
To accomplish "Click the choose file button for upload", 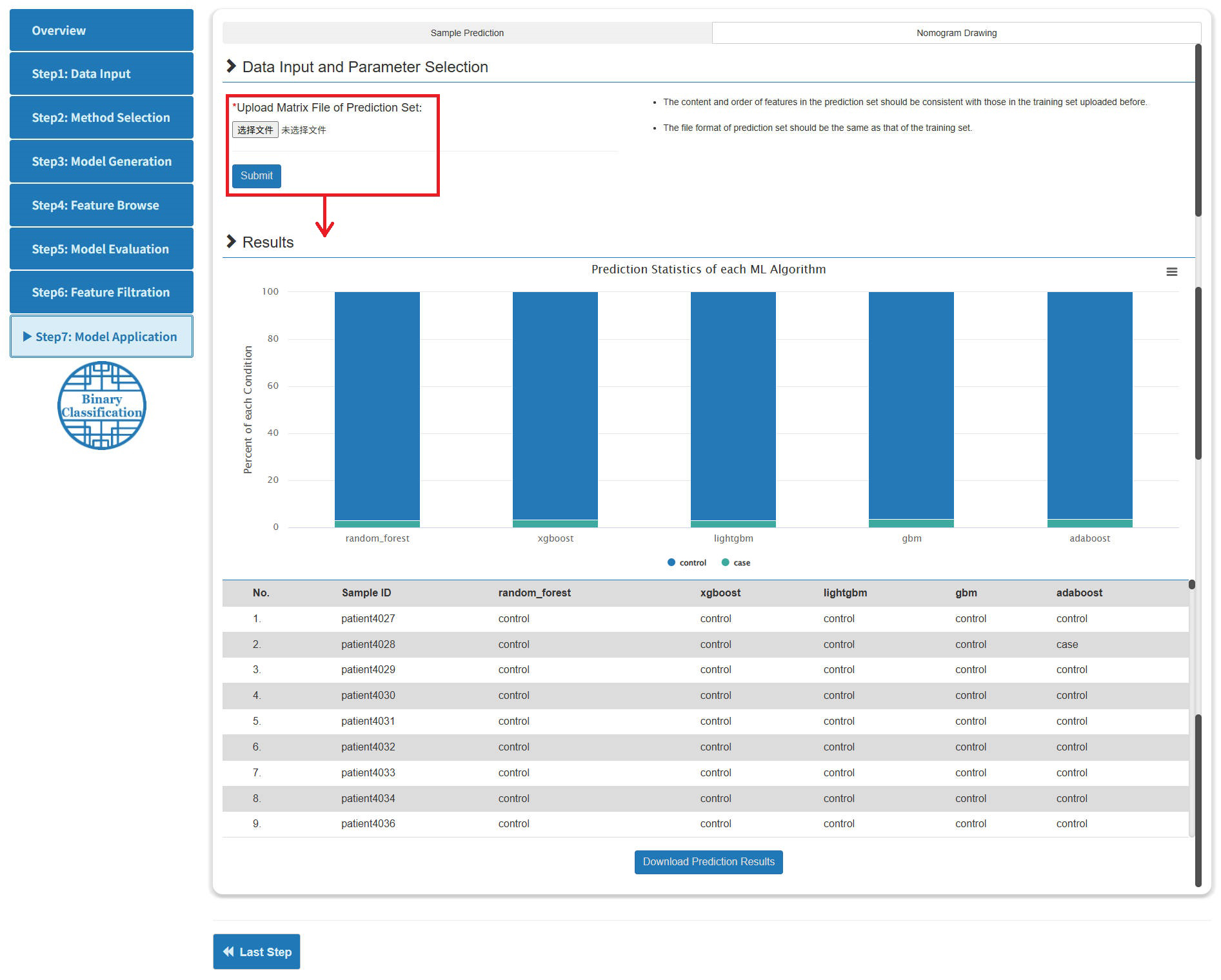I will 255,130.
